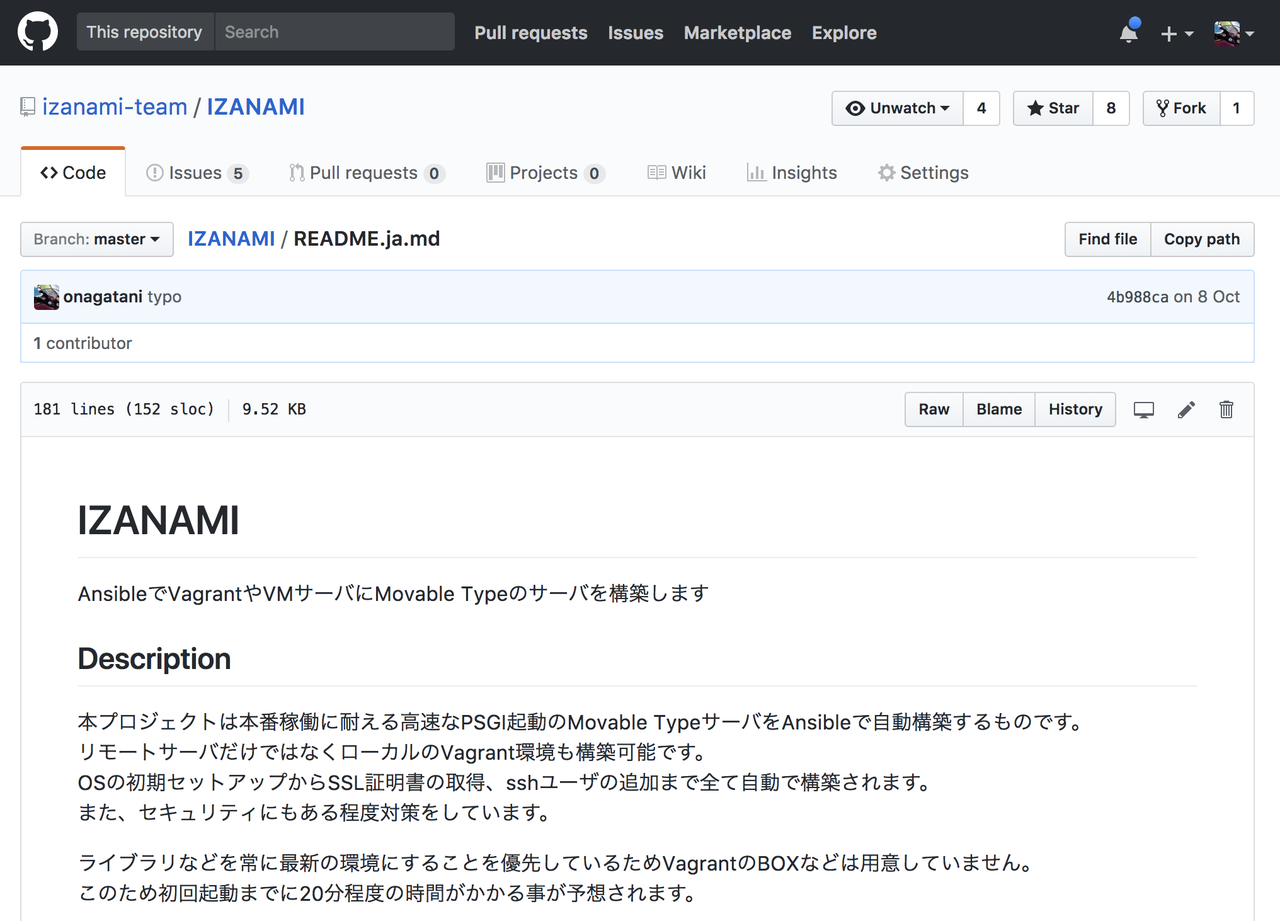View the 4 watchers count
The height and width of the screenshot is (921, 1280).
[x=981, y=108]
